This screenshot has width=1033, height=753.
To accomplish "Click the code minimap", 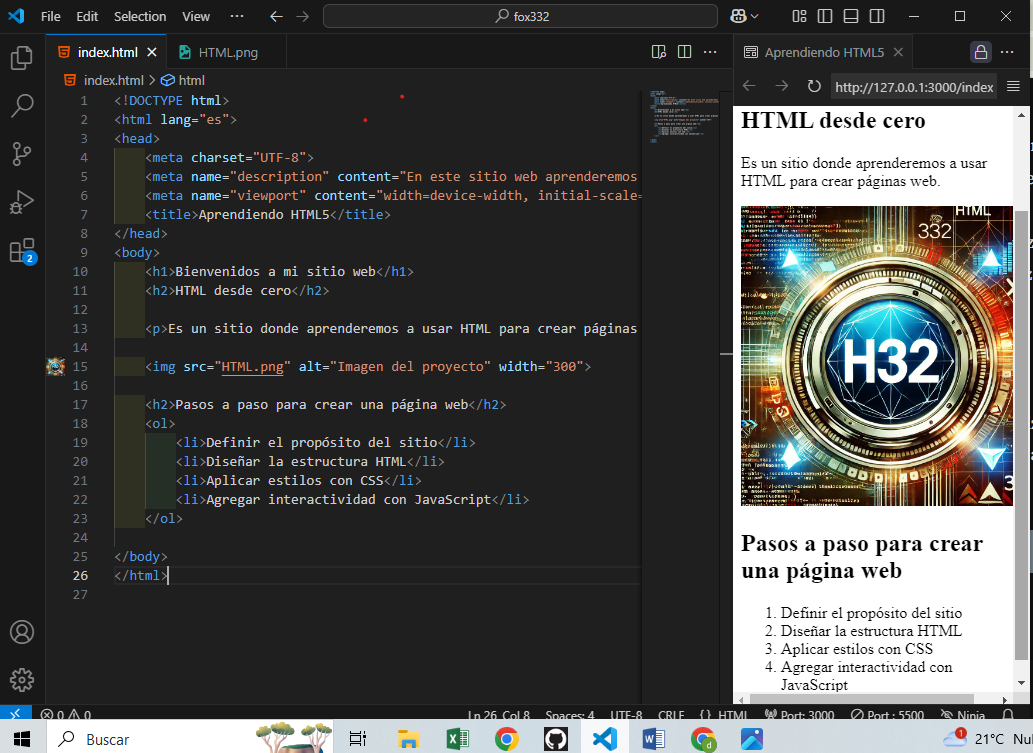I will [684, 116].
